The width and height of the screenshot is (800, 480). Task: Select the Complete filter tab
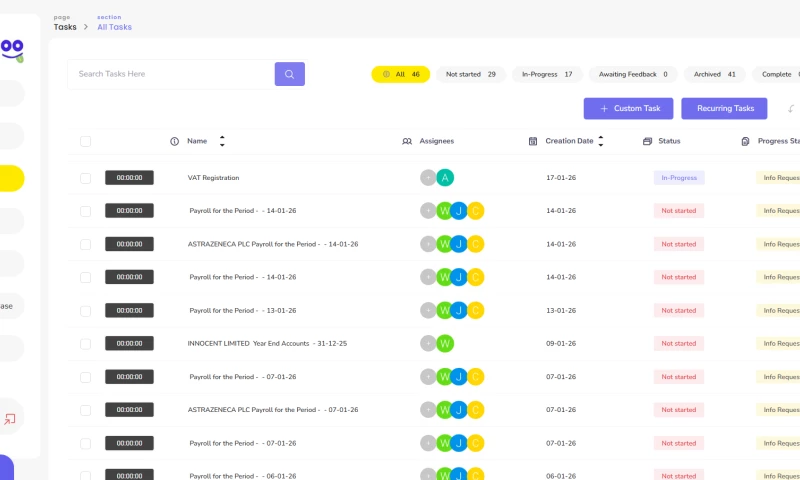[776, 74]
